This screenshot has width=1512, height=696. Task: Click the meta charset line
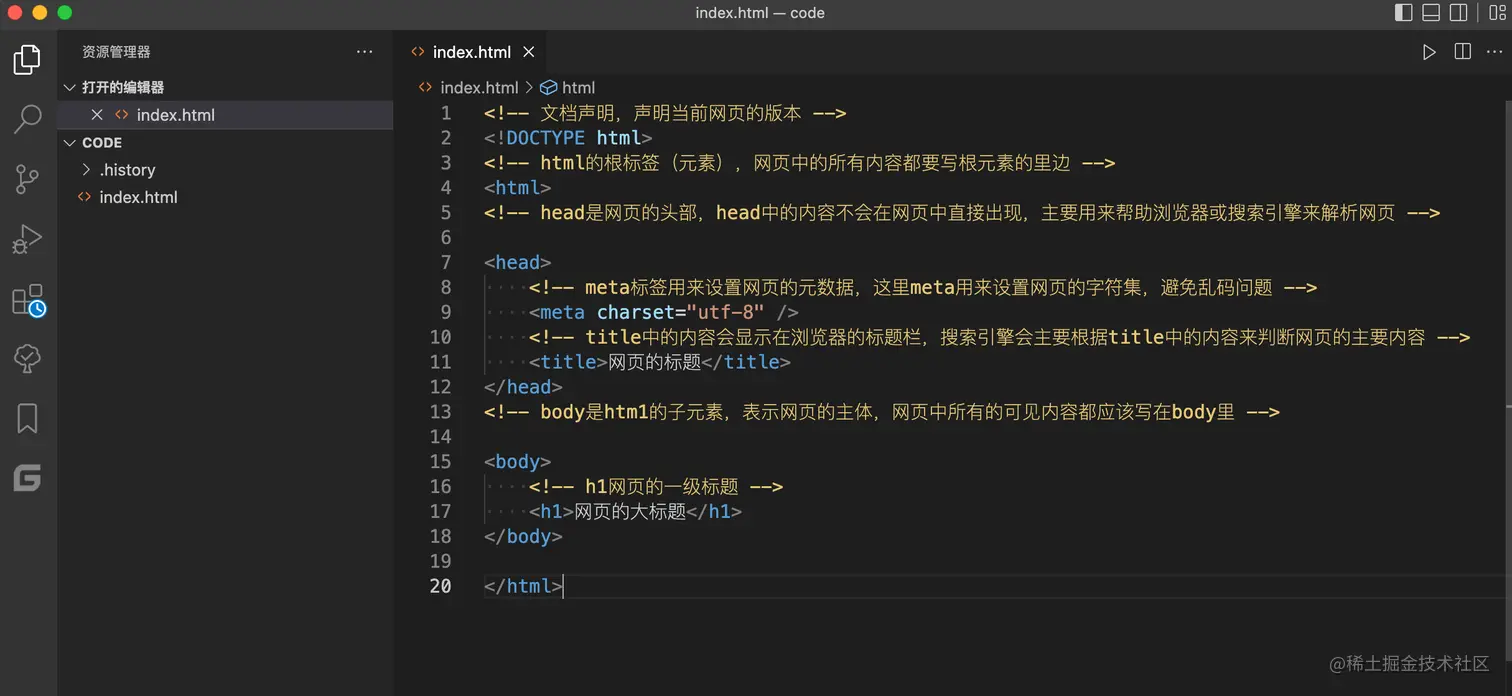tap(663, 312)
